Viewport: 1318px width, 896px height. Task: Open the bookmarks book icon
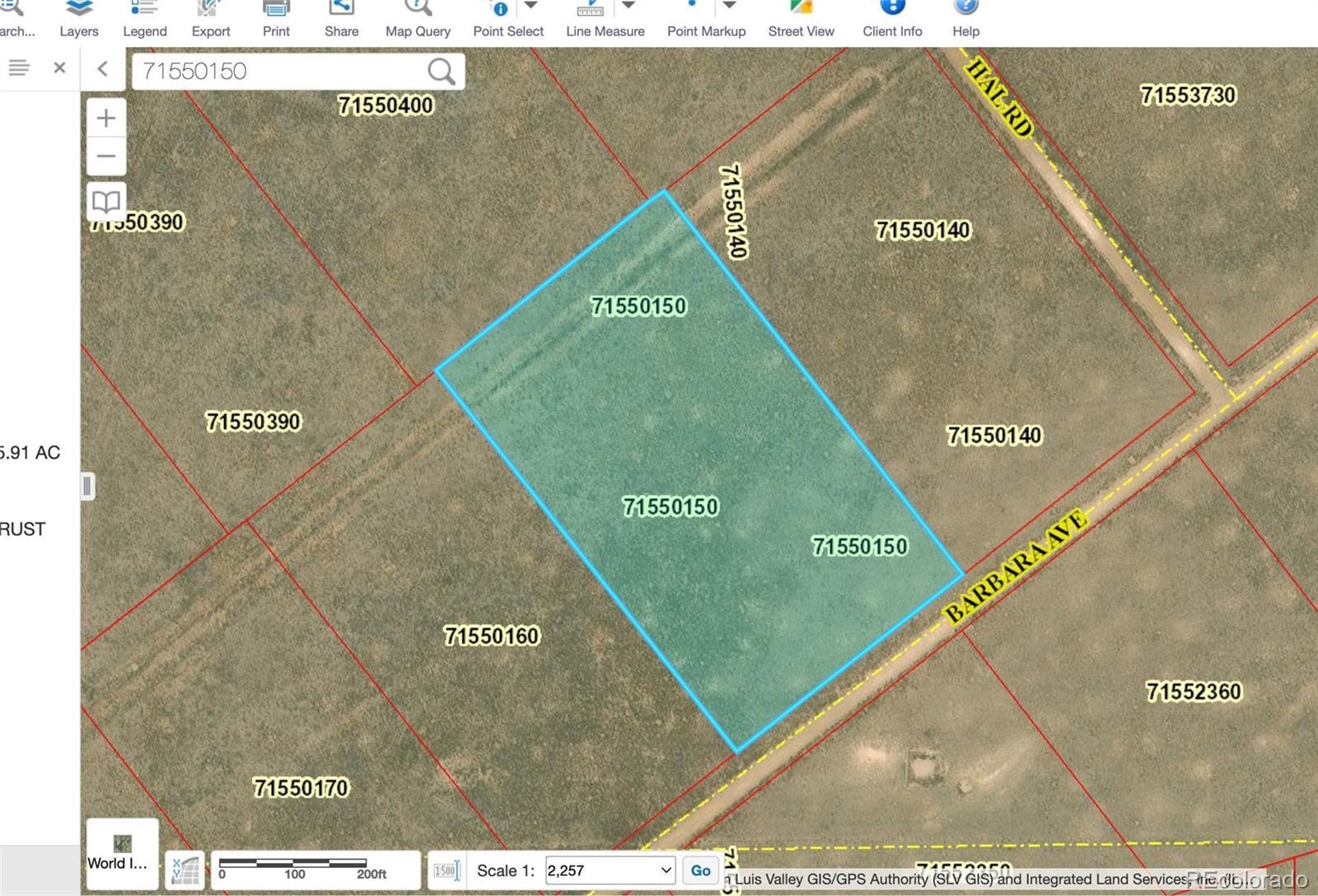[106, 201]
